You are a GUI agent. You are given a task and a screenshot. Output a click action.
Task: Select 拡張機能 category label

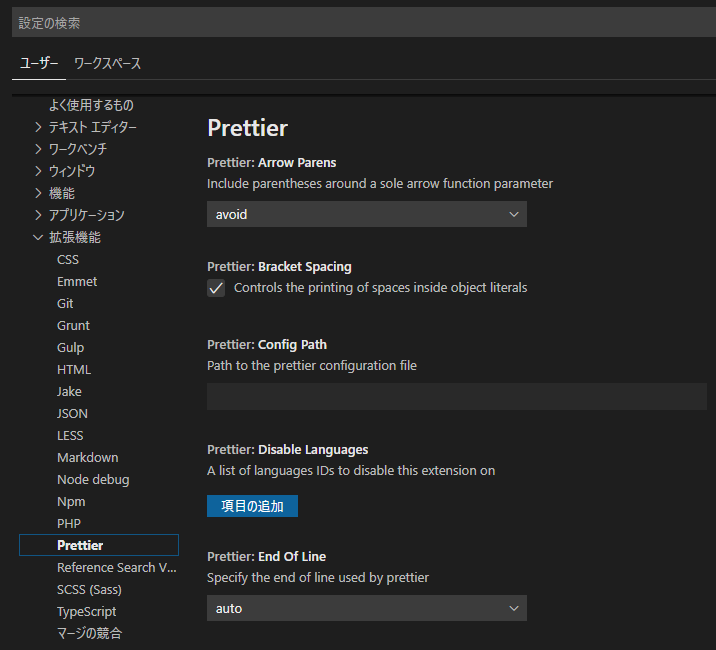coord(75,237)
